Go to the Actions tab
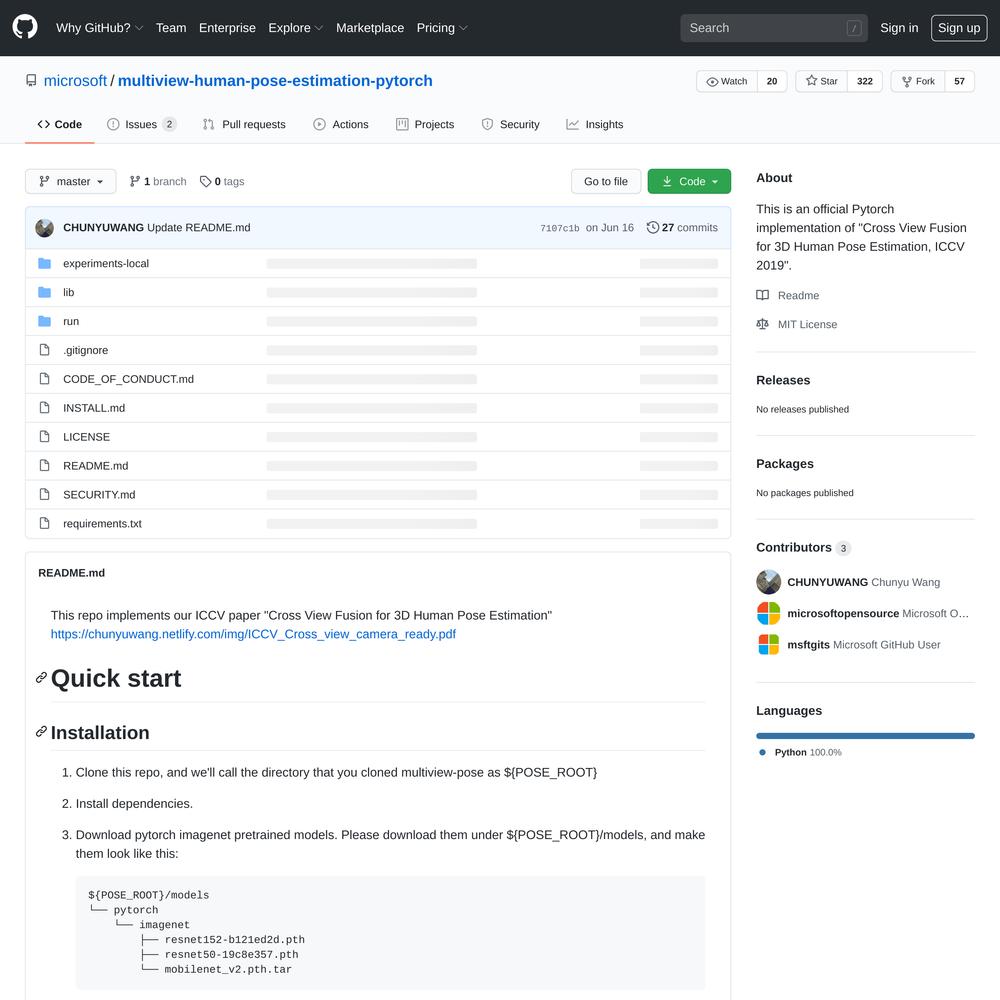The height and width of the screenshot is (1000, 1000). click(341, 124)
